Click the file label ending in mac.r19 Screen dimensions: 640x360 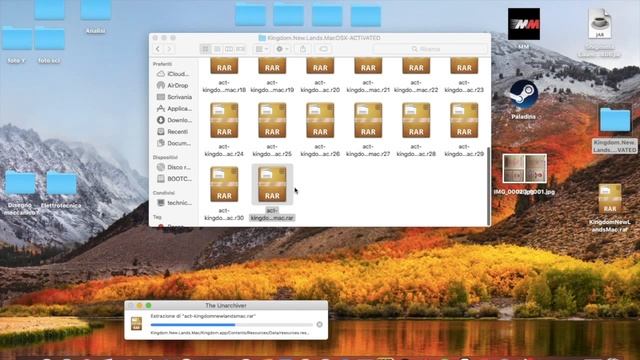(x=272, y=86)
